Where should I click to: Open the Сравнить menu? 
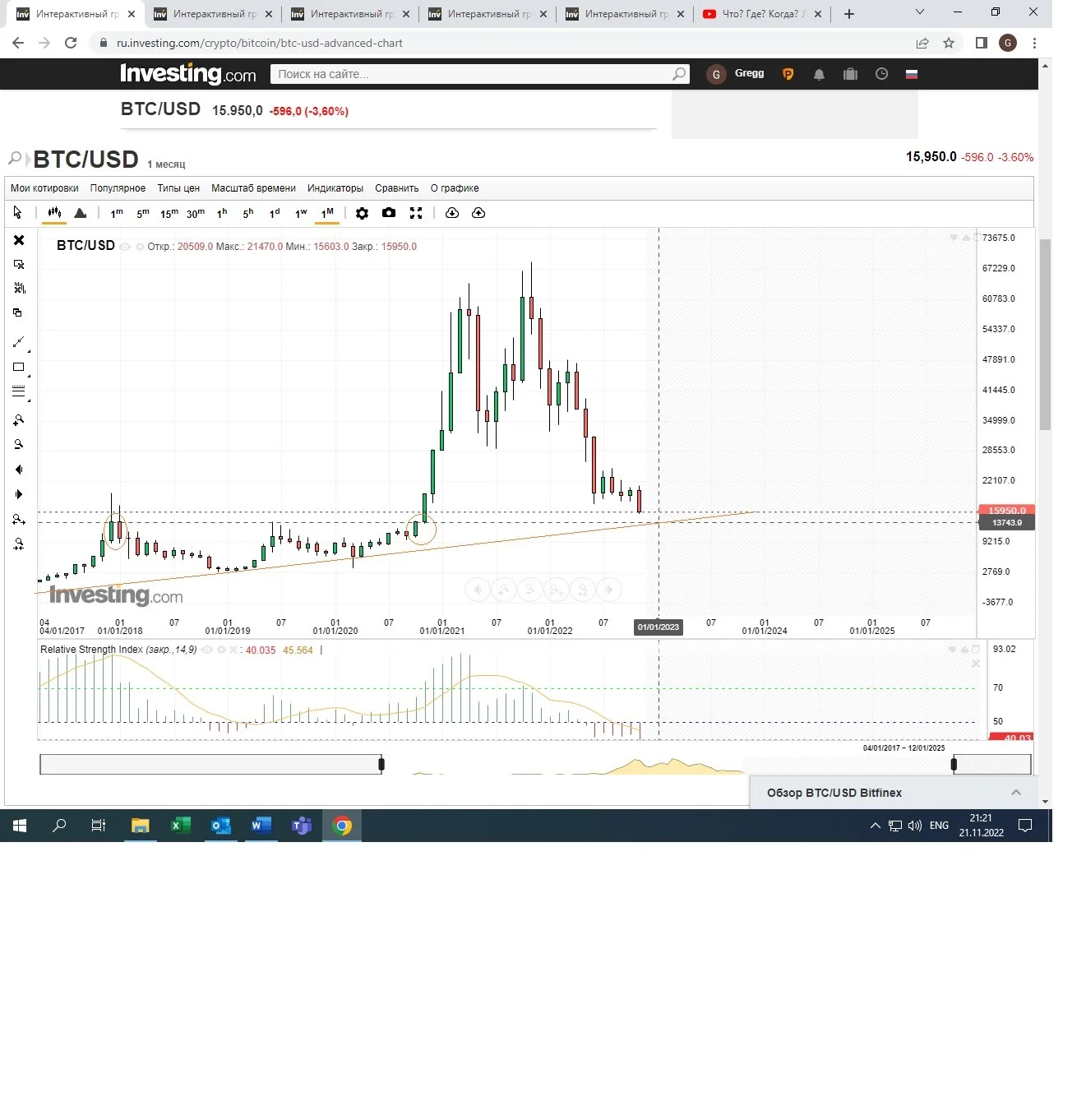[x=397, y=188]
